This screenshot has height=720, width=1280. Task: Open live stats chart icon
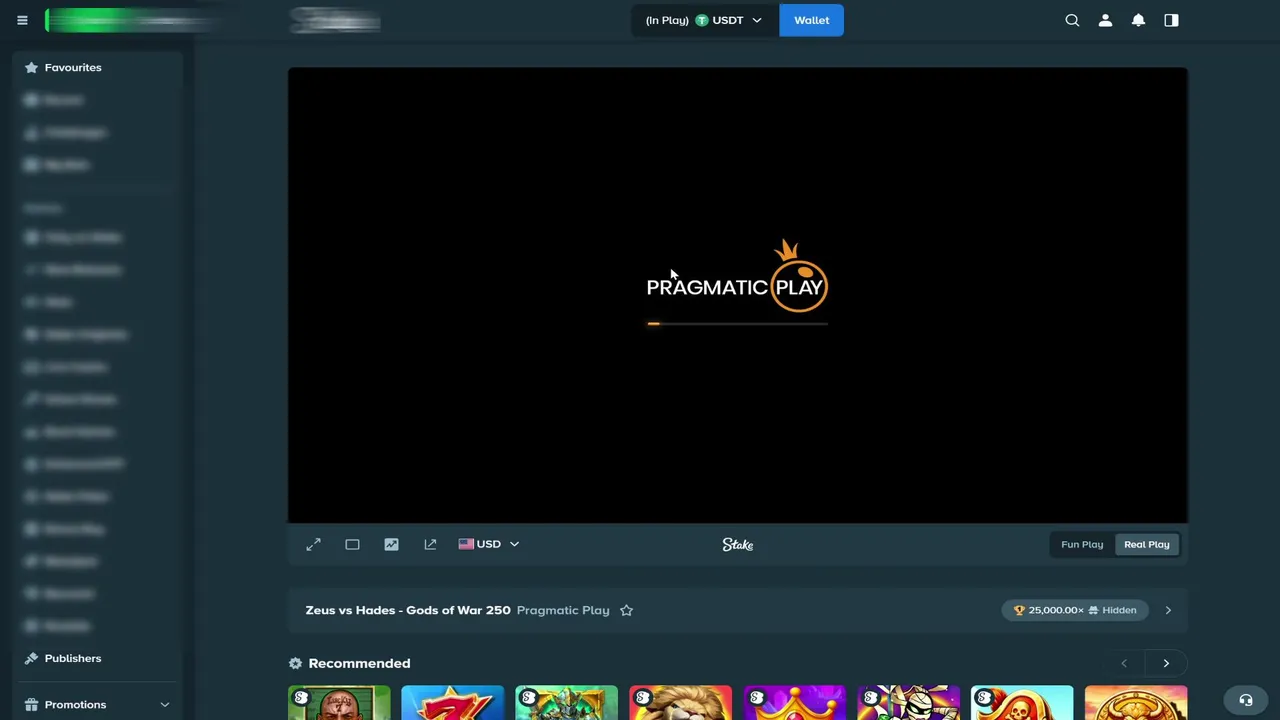pos(391,544)
